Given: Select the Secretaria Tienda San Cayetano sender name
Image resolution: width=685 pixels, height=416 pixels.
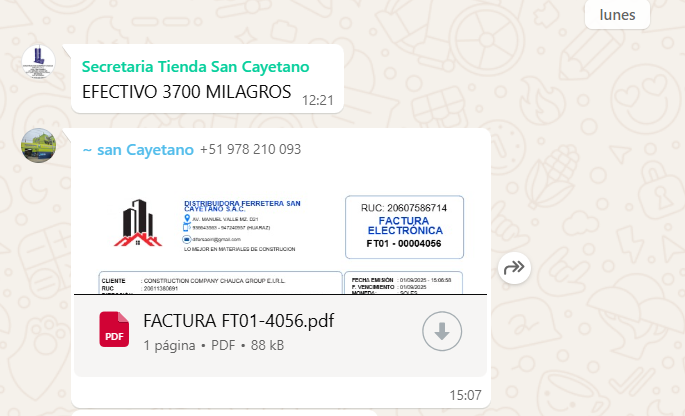Looking at the screenshot, I should click(x=195, y=67).
